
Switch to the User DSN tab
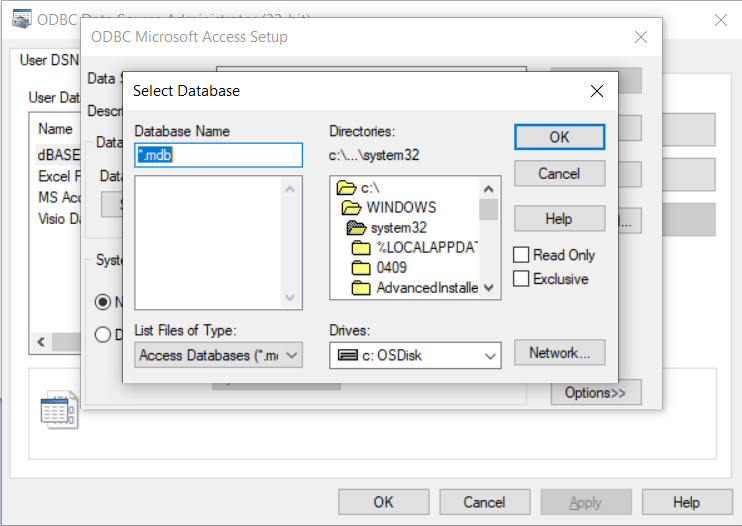tap(49, 60)
